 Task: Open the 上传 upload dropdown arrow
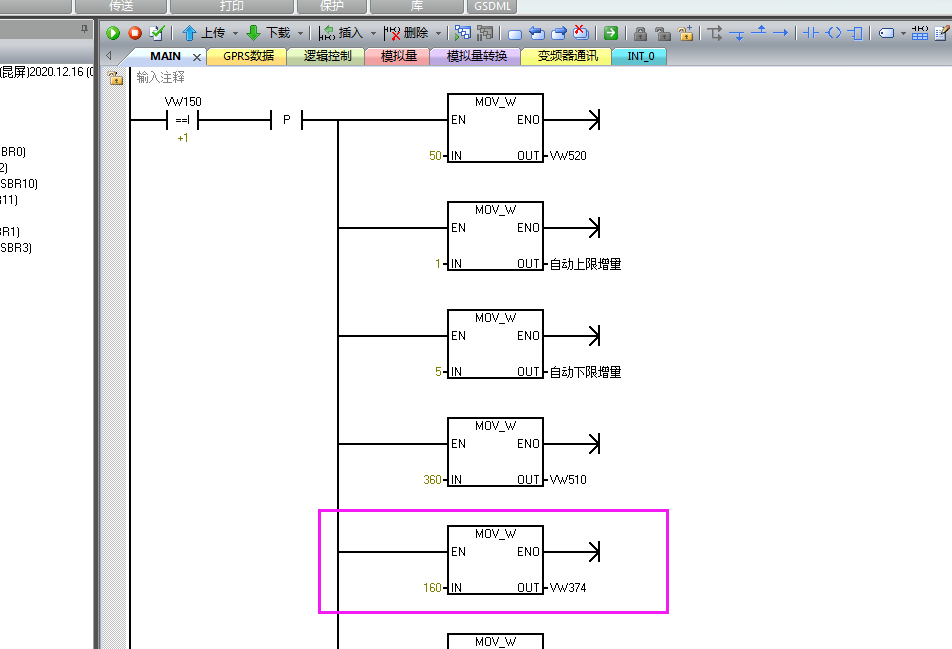point(236,33)
